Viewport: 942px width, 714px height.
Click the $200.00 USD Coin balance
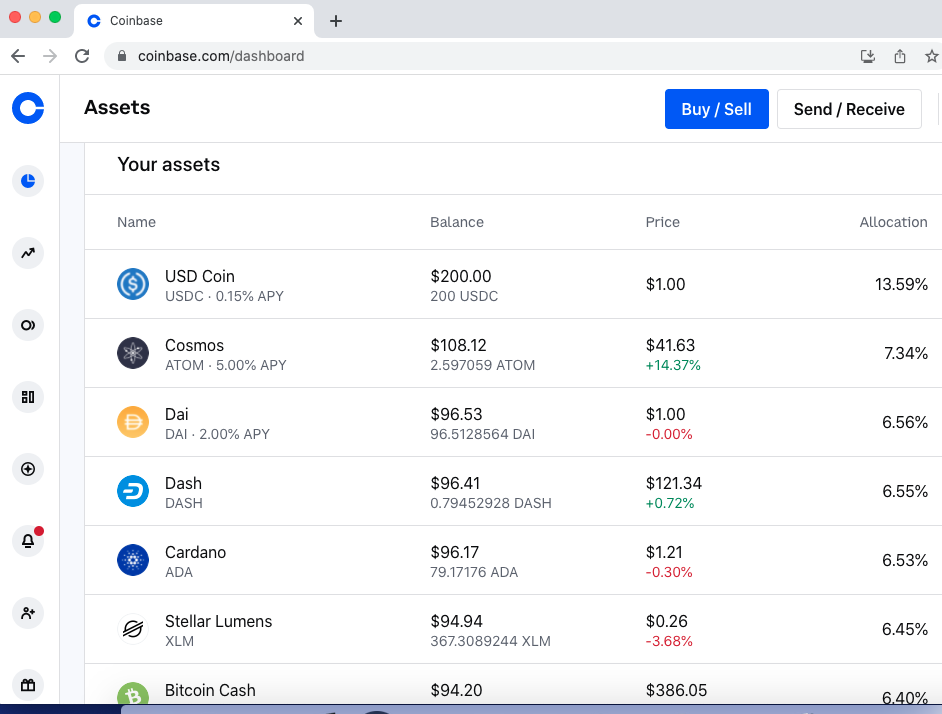tap(461, 276)
